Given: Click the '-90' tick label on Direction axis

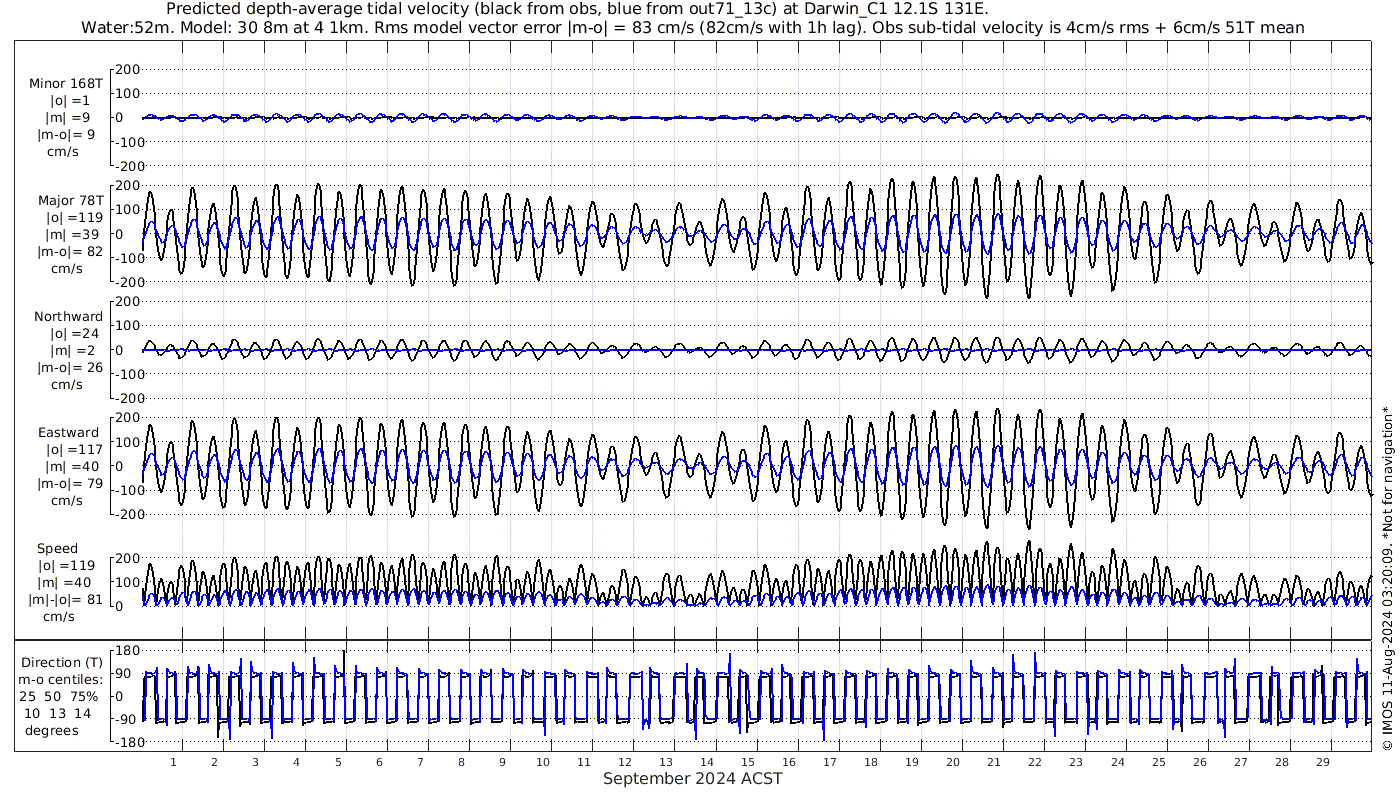Looking at the screenshot, I should coord(126,719).
